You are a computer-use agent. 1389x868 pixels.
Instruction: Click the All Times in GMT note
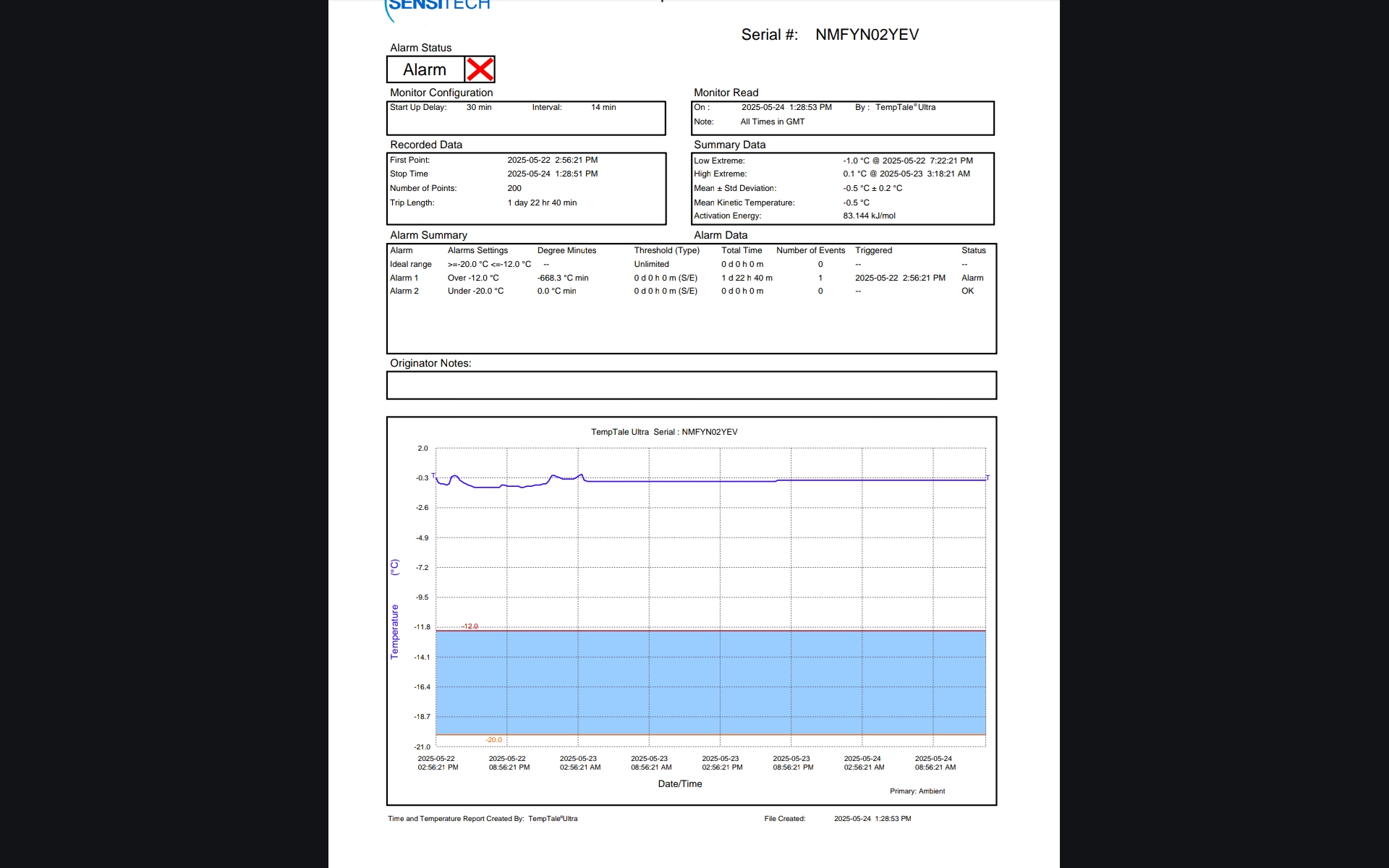click(x=772, y=122)
